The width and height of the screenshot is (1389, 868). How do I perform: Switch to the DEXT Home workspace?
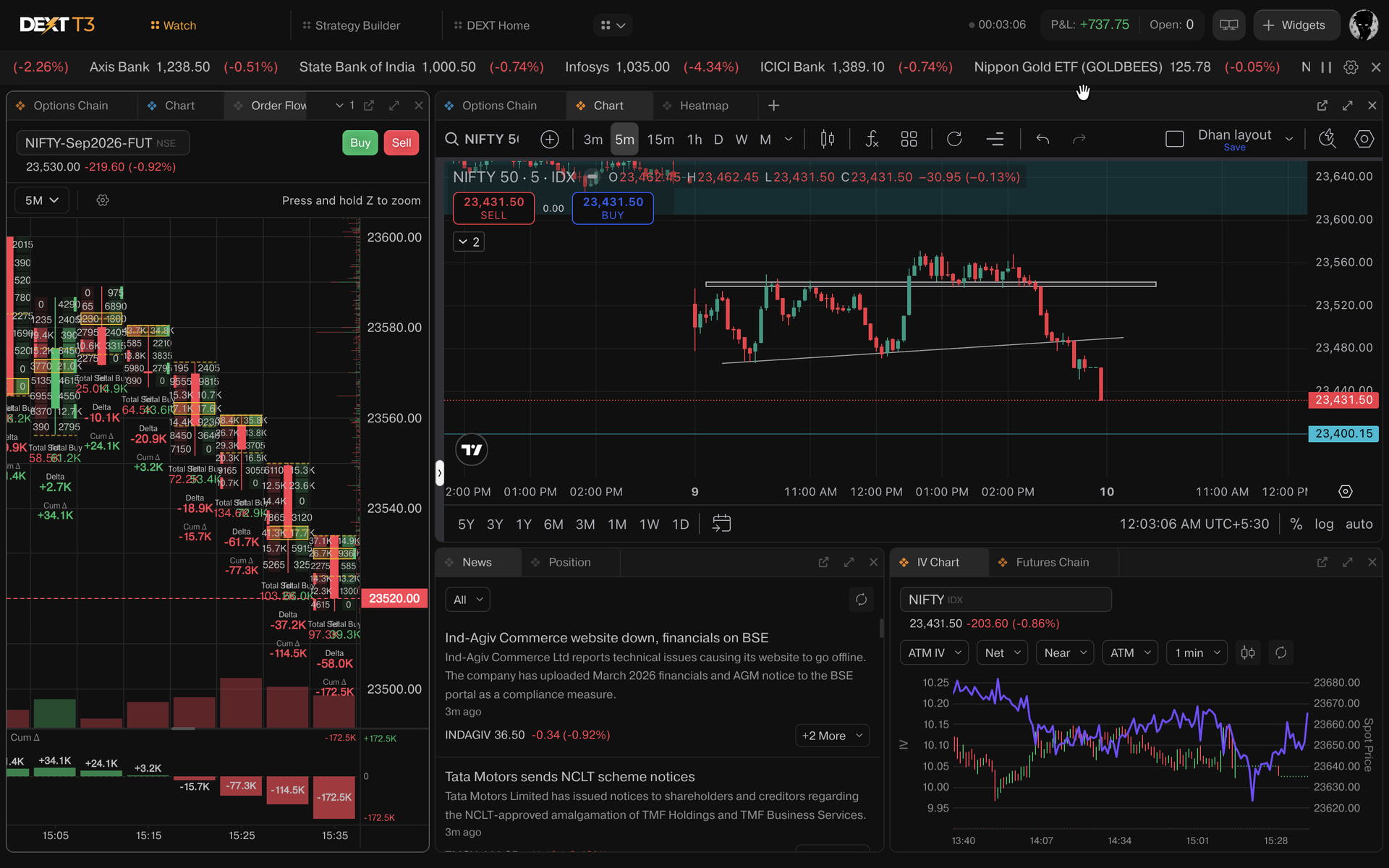tap(491, 25)
